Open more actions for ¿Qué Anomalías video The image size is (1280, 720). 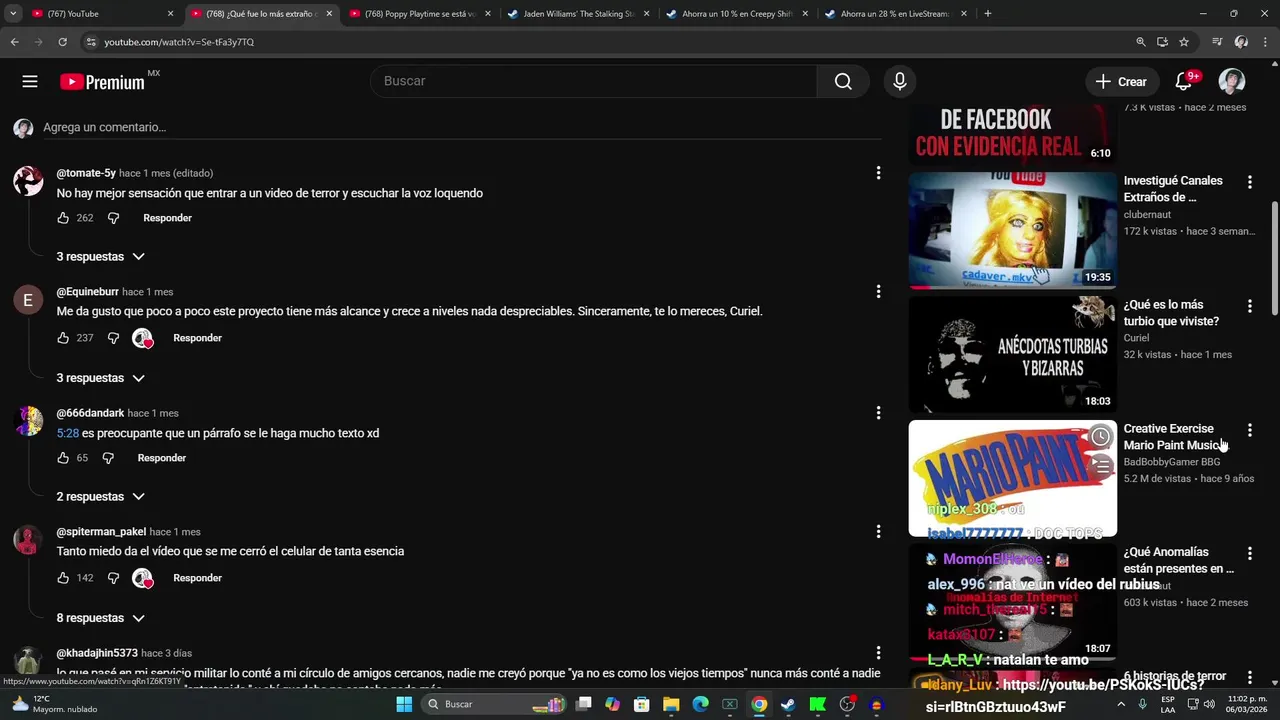1249,553
